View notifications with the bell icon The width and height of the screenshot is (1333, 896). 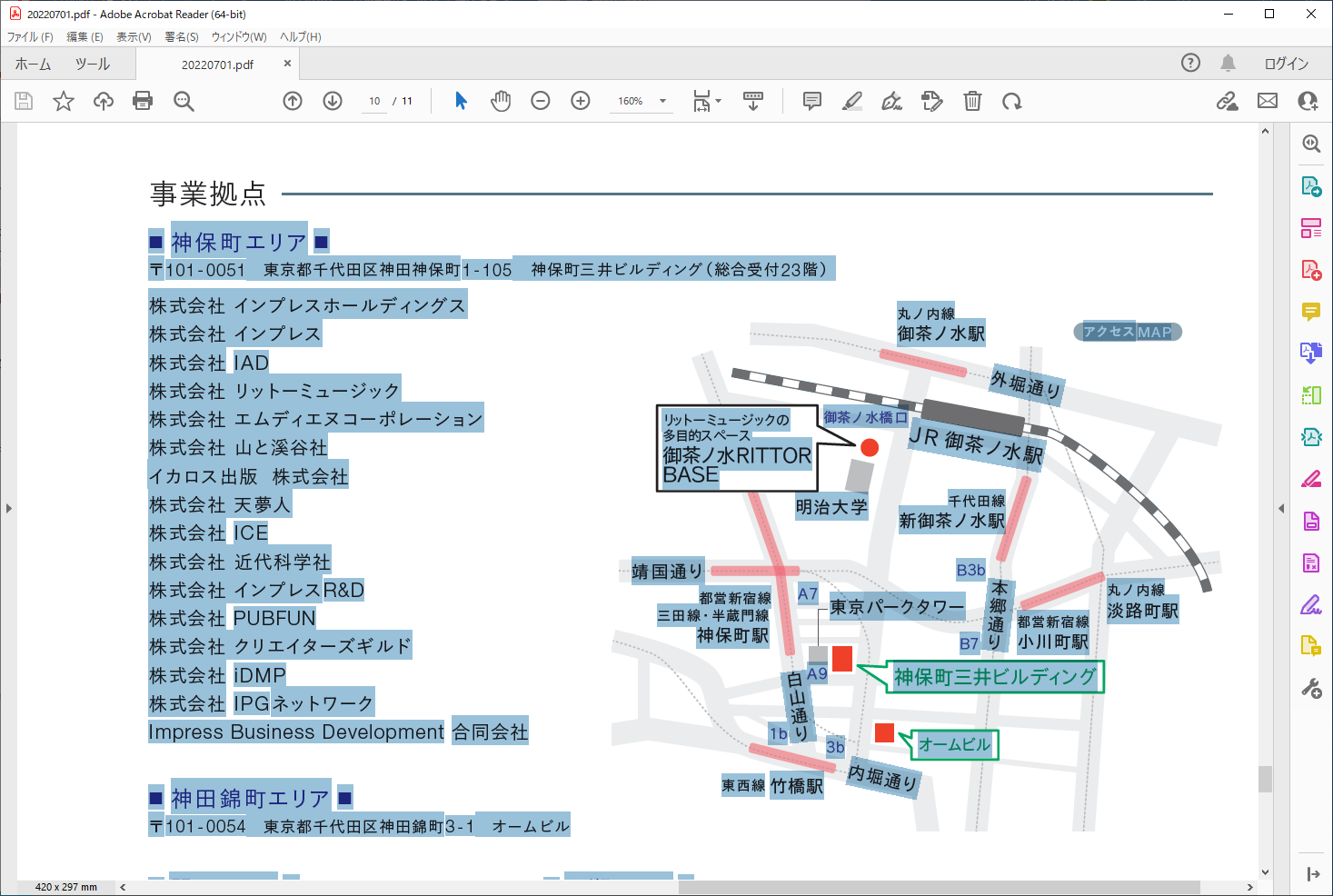pos(1229,63)
